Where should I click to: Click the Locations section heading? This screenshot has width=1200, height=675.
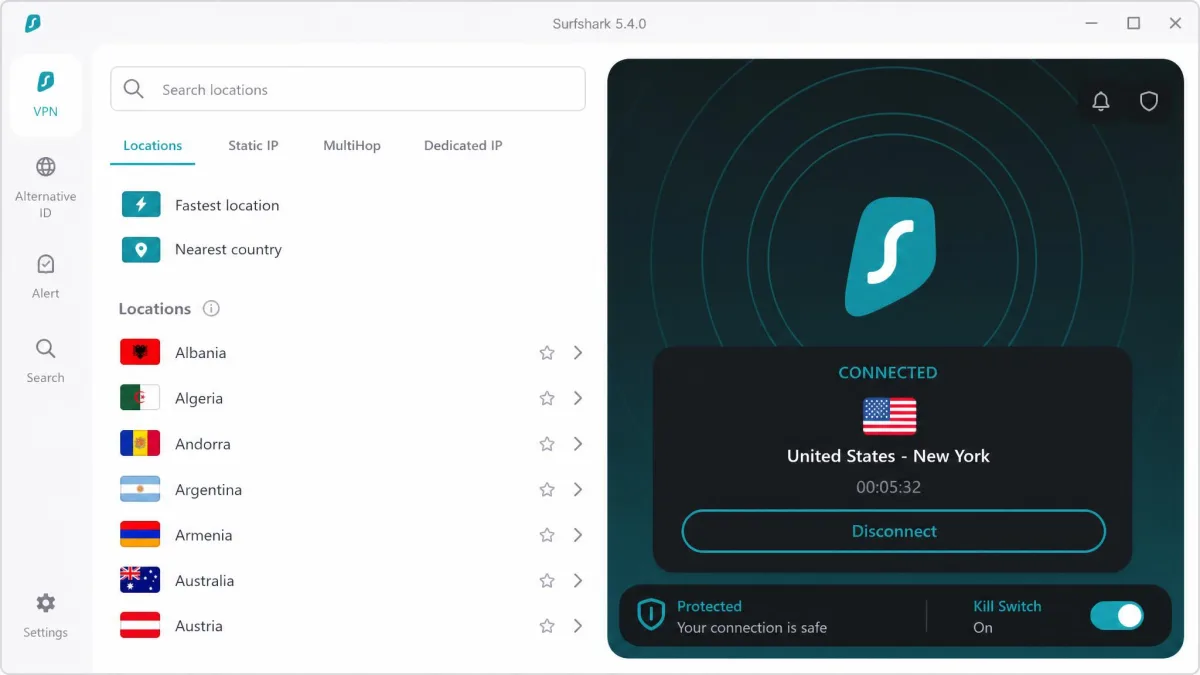coord(155,309)
